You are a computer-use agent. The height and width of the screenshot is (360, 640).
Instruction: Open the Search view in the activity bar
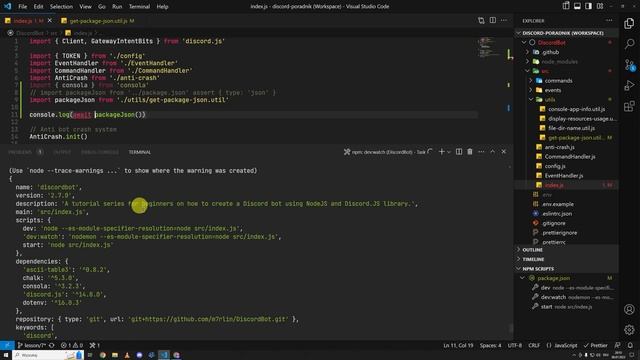(629, 44)
